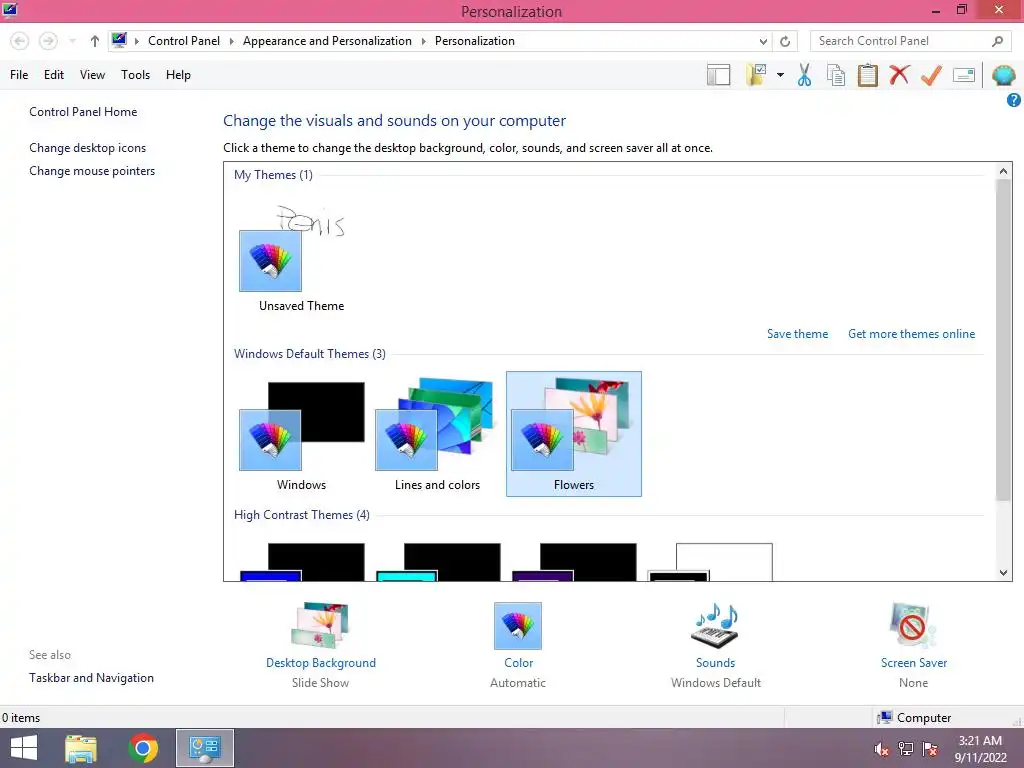The image size is (1024, 768).
Task: Click Control Panel taskbar button
Action: tap(205, 748)
